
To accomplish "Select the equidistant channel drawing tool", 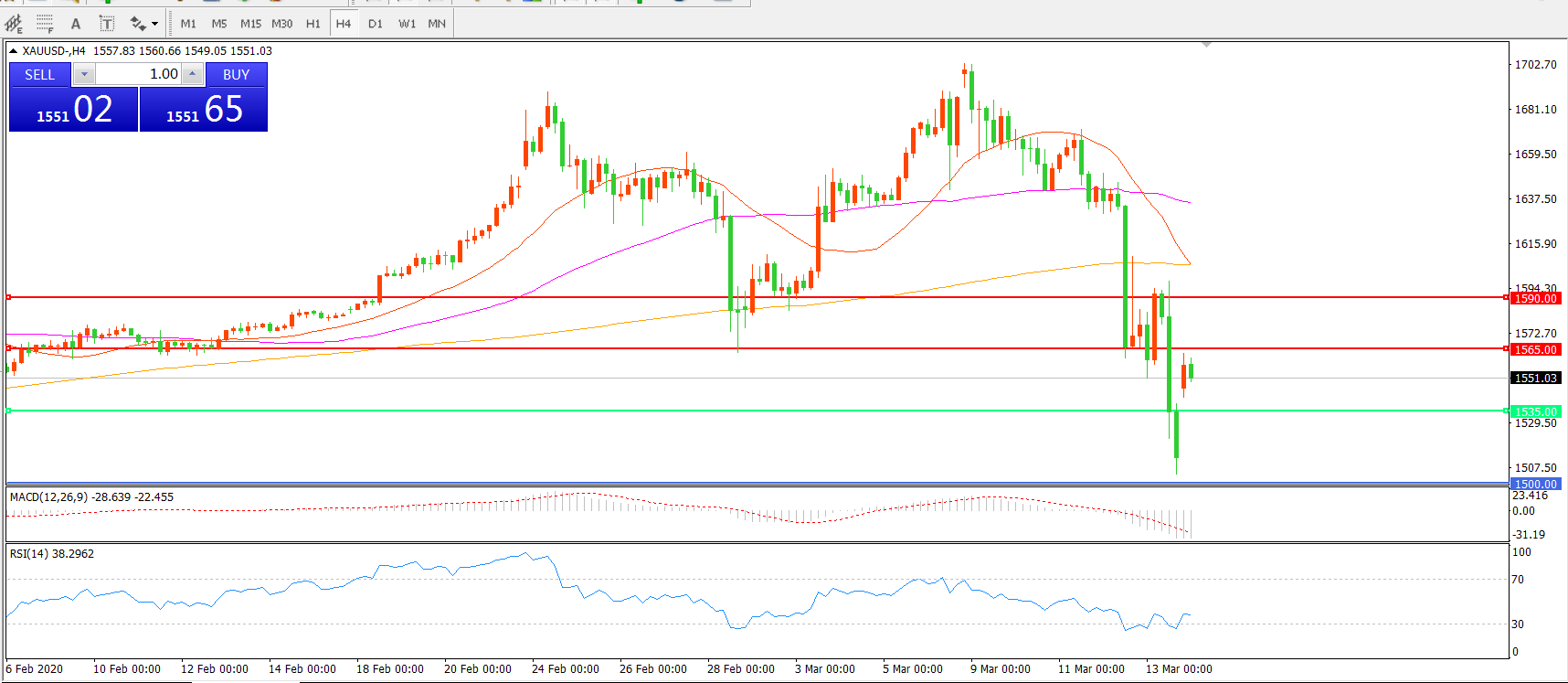I will (14, 23).
